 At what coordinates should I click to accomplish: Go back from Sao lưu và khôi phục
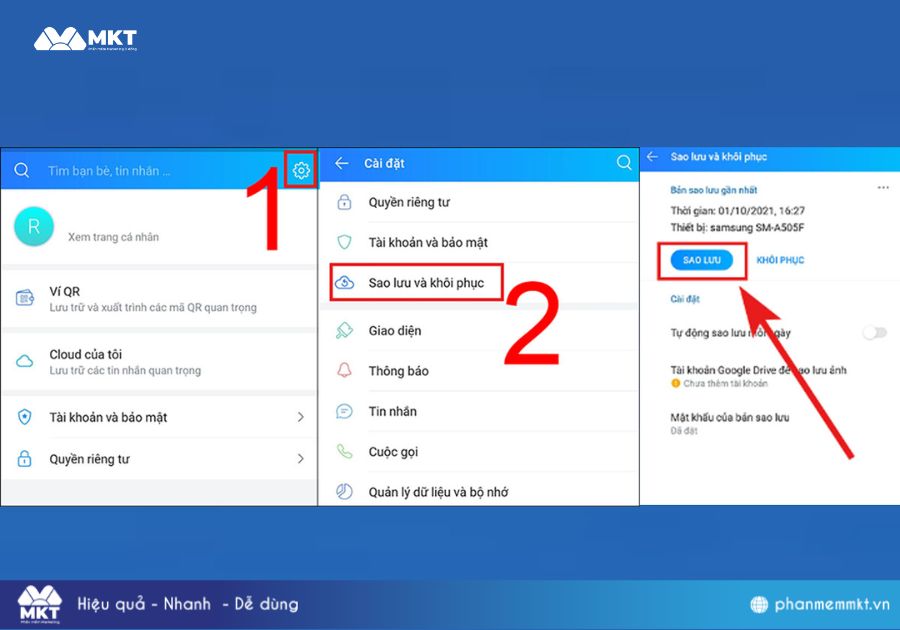(x=653, y=157)
